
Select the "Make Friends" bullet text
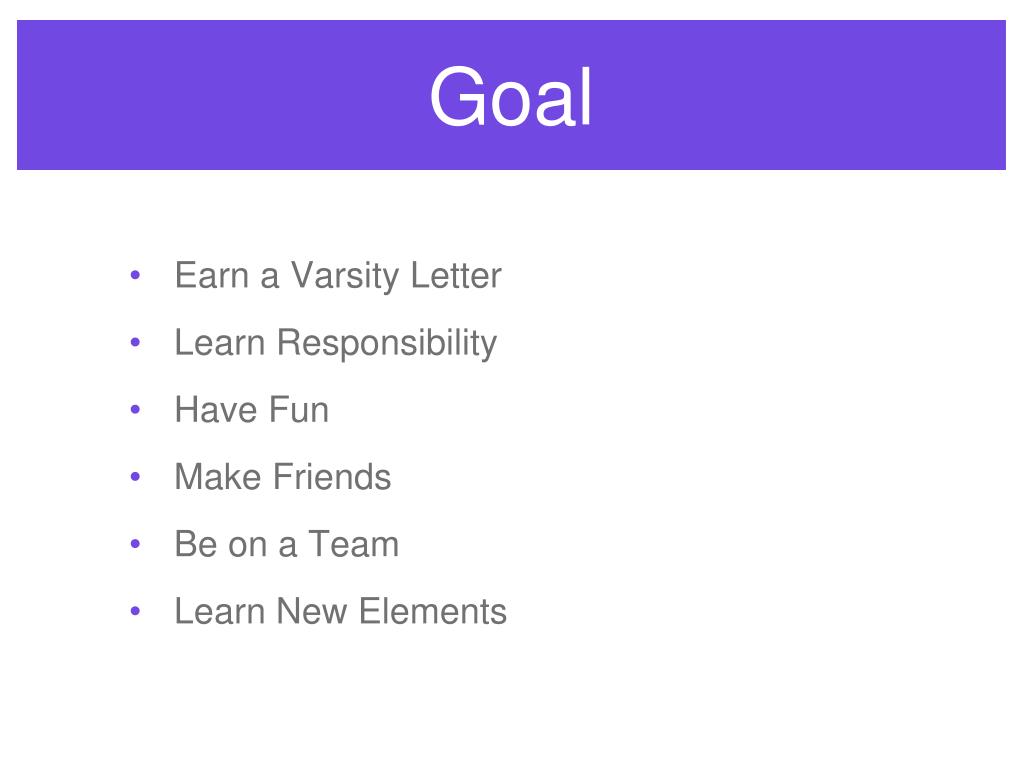(x=283, y=477)
